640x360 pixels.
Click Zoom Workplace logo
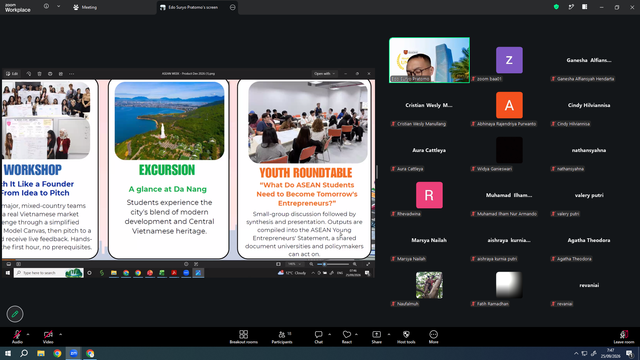pyautogui.click(x=18, y=8)
